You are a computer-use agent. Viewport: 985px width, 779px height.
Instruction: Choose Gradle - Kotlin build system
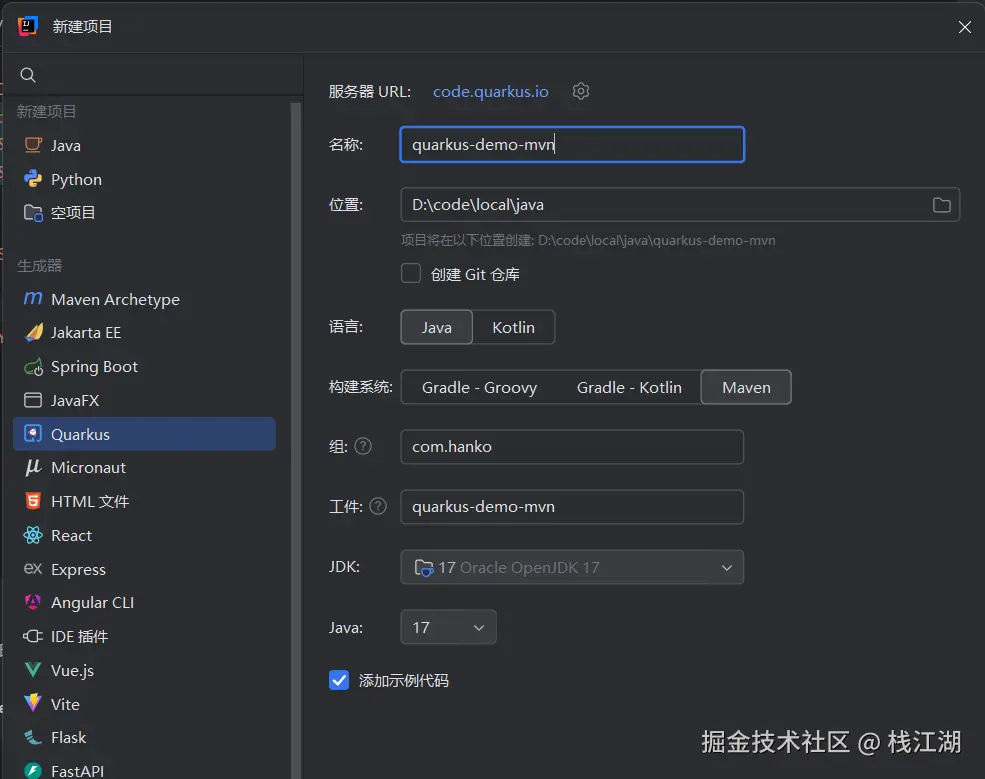point(629,388)
